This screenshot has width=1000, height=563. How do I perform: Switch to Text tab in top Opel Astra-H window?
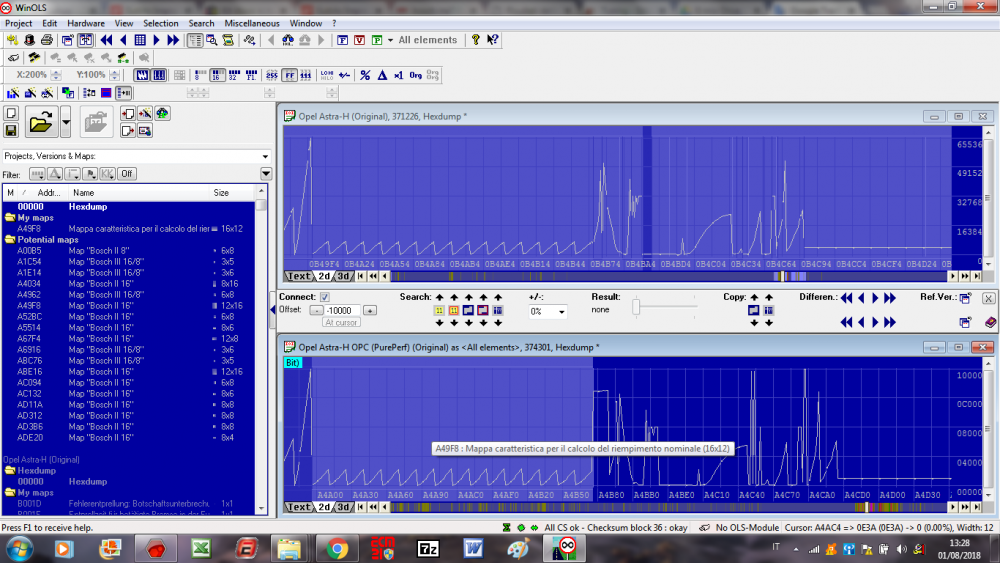(x=298, y=276)
